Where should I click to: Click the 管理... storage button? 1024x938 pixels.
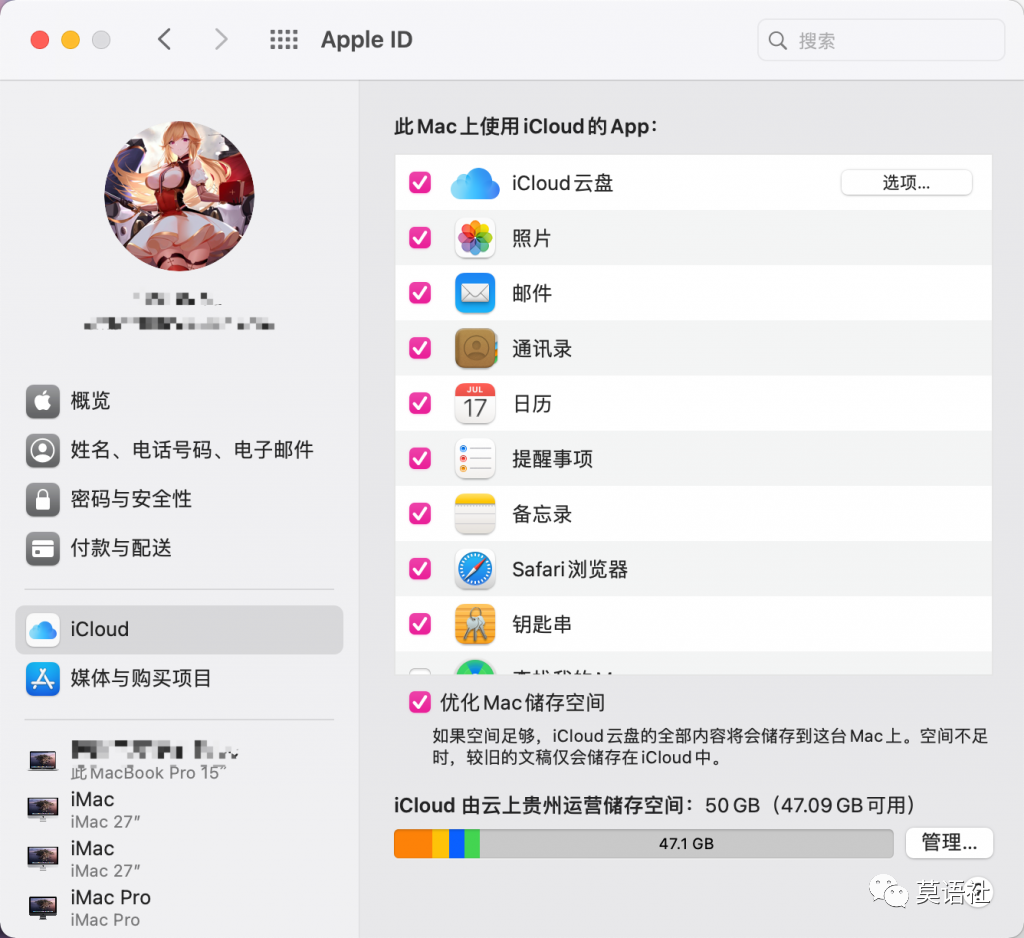tap(949, 843)
